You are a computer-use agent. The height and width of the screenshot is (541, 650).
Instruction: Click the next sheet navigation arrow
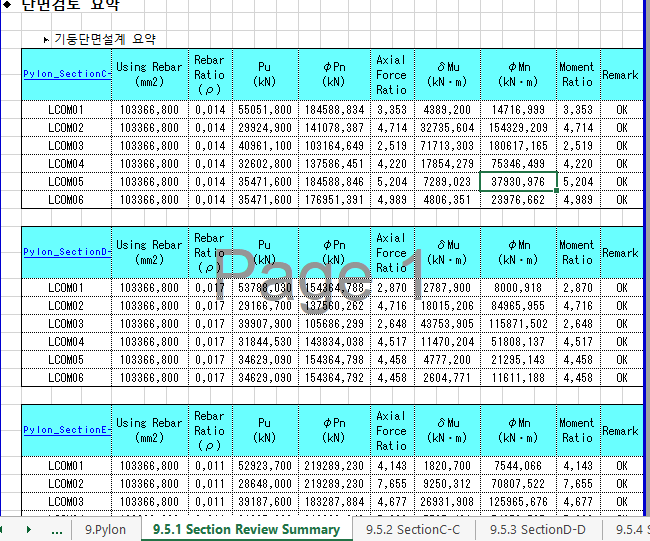tap(29, 529)
